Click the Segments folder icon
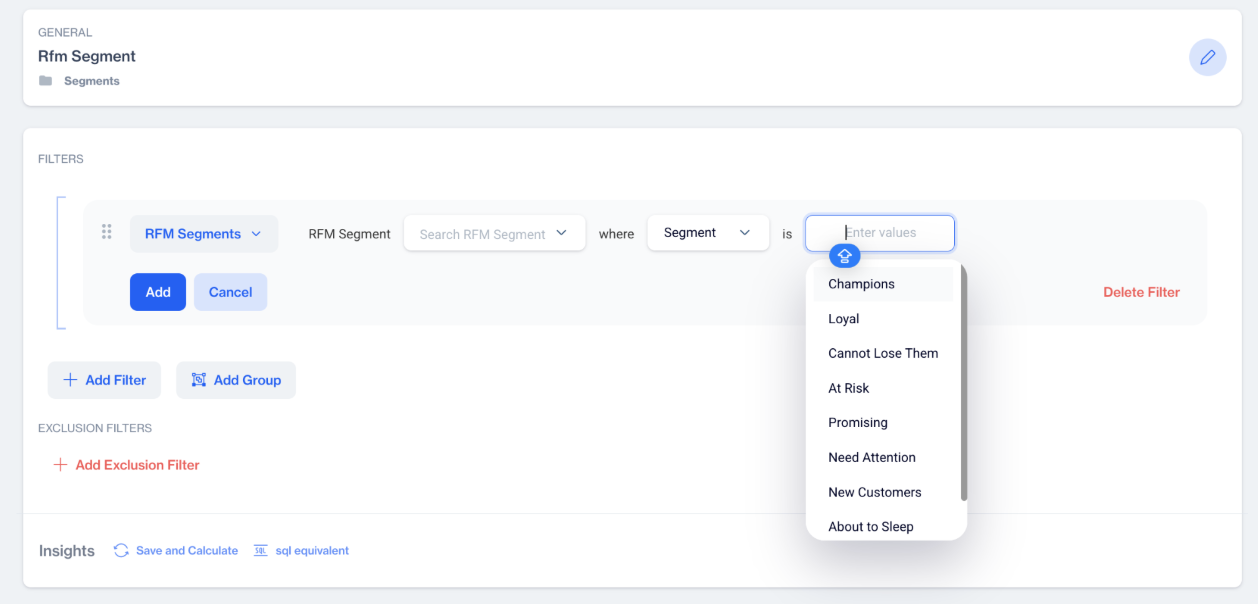The height and width of the screenshot is (604, 1258). tap(45, 81)
